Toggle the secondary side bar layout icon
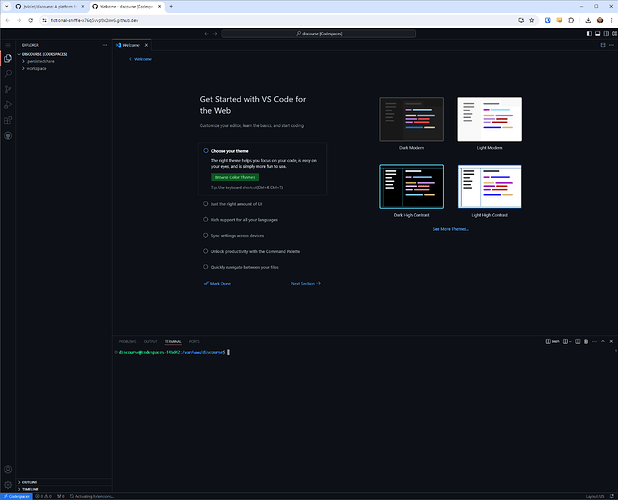This screenshot has width=618, height=500. click(x=606, y=33)
